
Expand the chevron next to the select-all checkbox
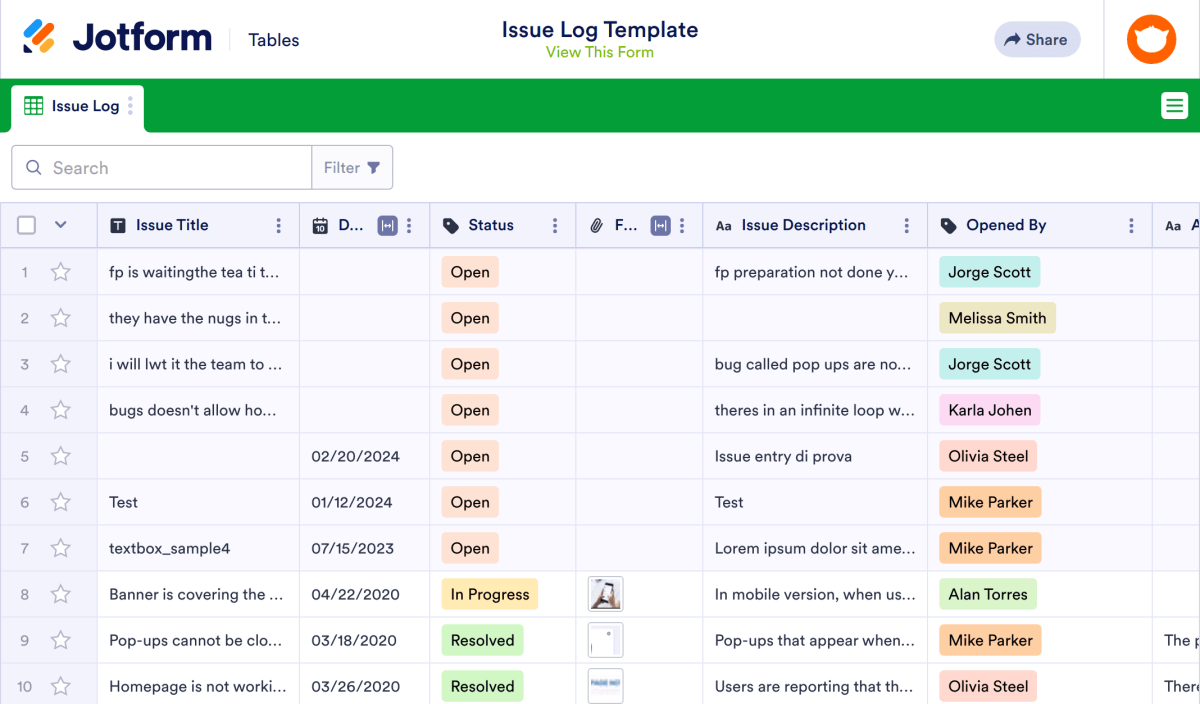coord(62,225)
